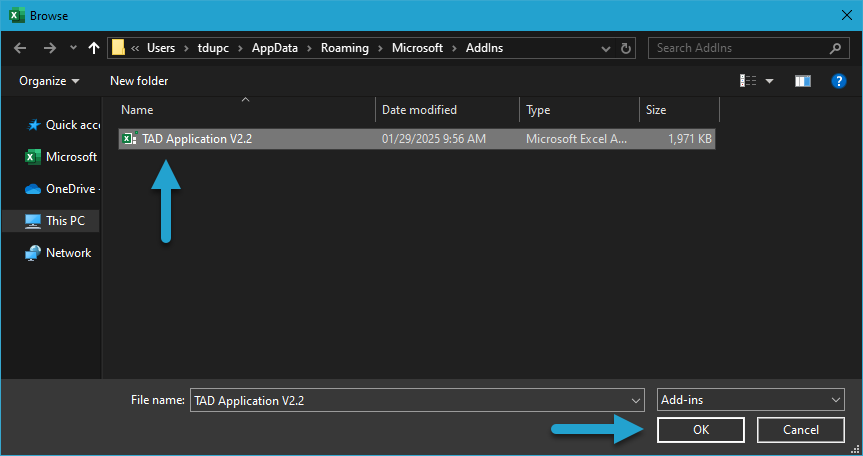Click AddIns in the breadcrumb path

(484, 48)
